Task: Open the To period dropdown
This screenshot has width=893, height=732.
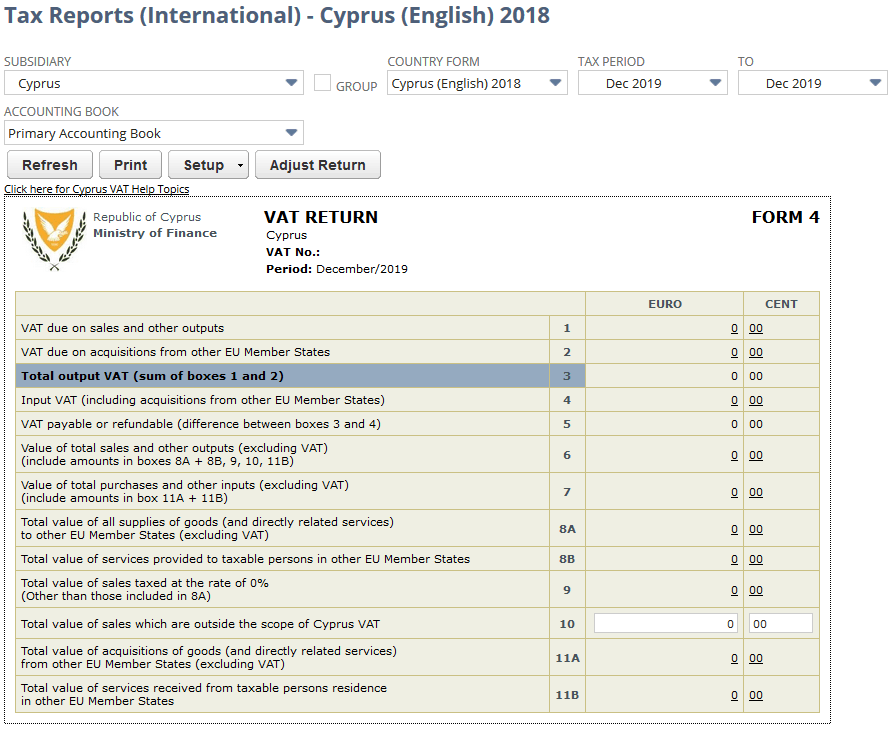Action: click(873, 84)
